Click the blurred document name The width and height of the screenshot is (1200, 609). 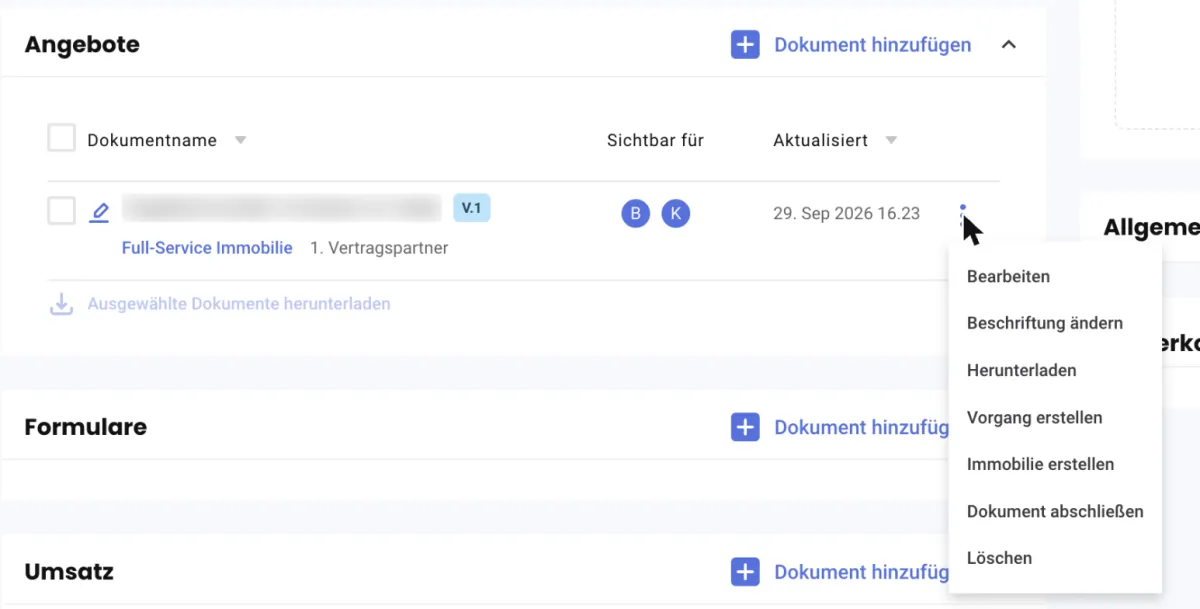coord(282,208)
